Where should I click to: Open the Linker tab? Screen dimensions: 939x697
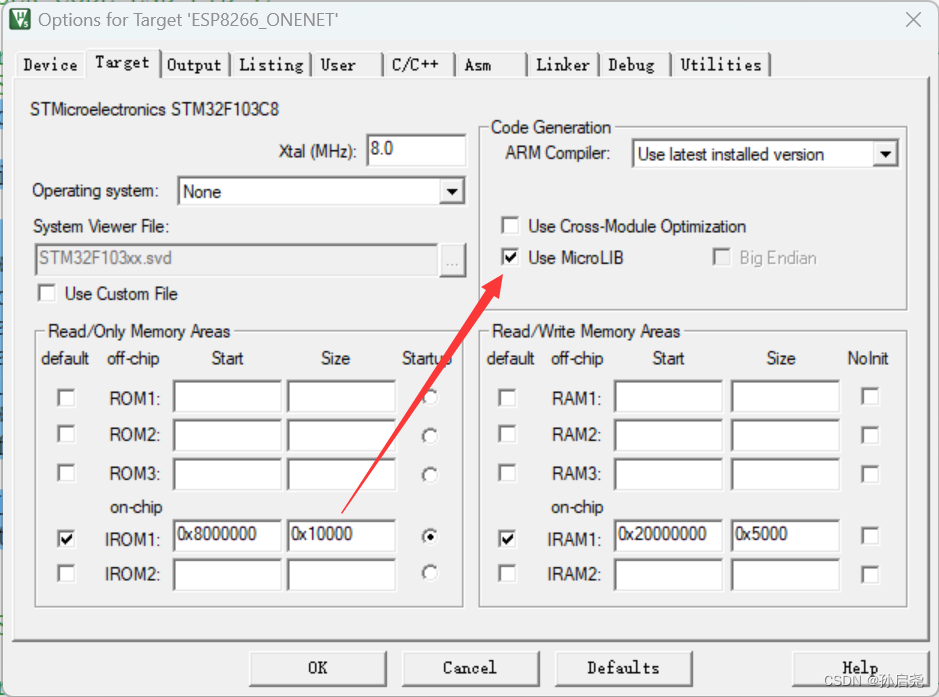562,65
